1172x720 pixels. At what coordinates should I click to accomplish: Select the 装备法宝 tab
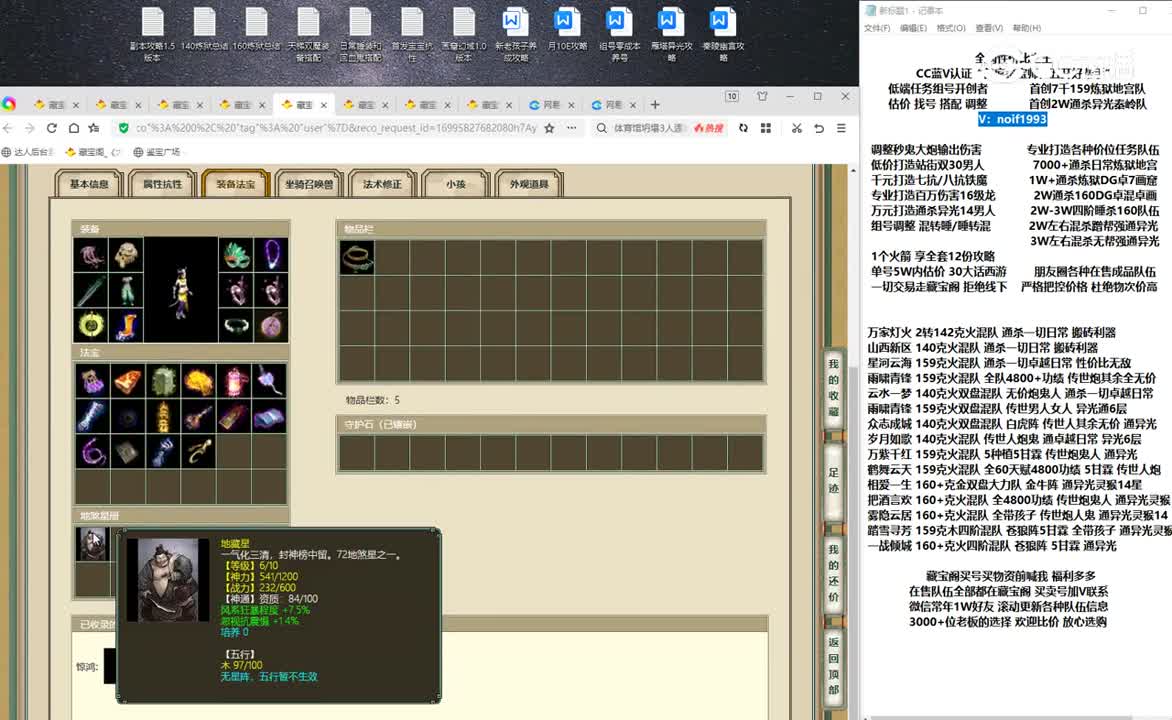pos(235,184)
